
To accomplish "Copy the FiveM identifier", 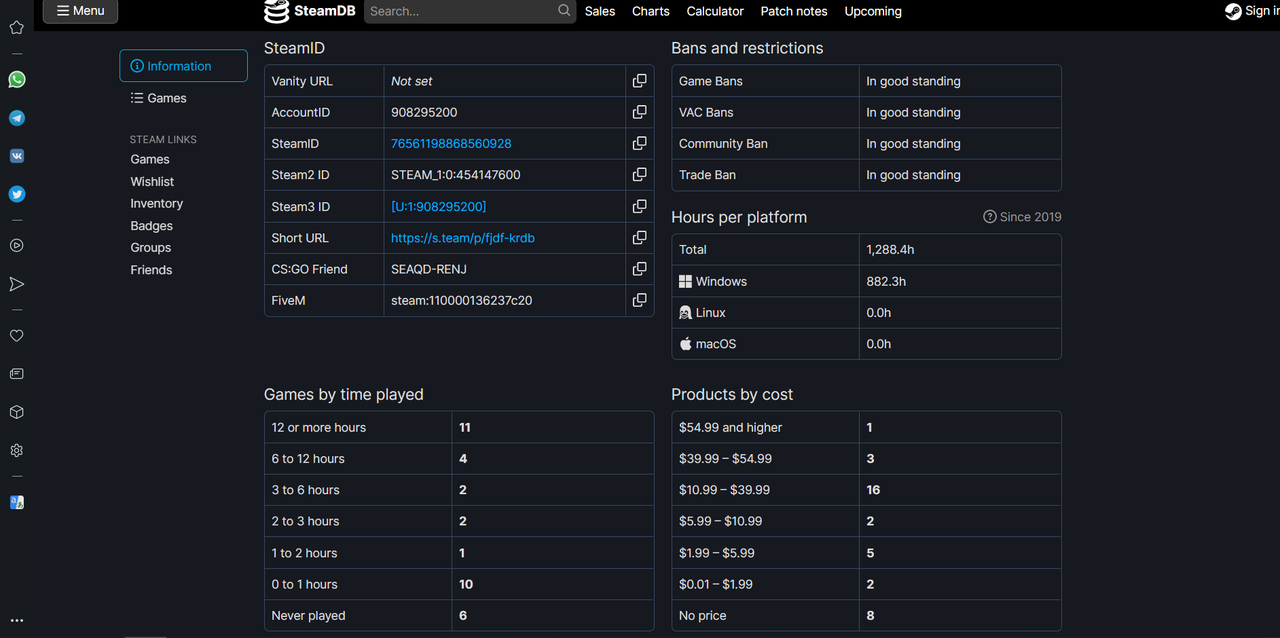I will pyautogui.click(x=639, y=300).
